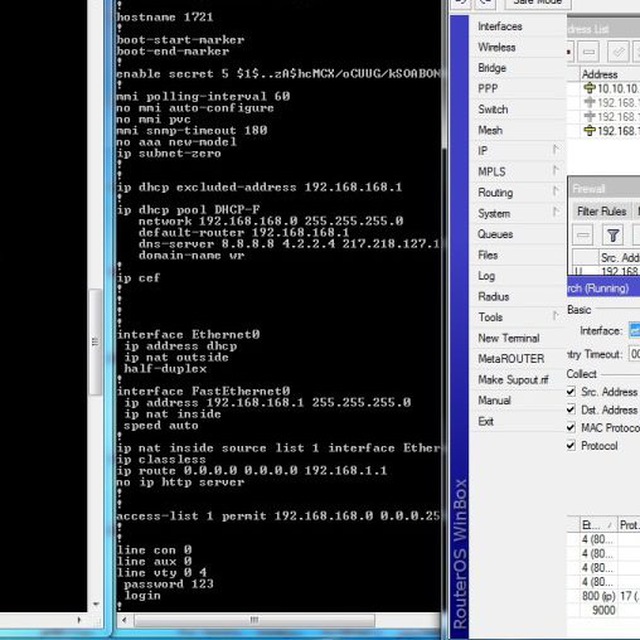This screenshot has height=640, width=640.
Task: Click the 'ip dhcp pool DHCP-F' line
Action: click(x=189, y=210)
